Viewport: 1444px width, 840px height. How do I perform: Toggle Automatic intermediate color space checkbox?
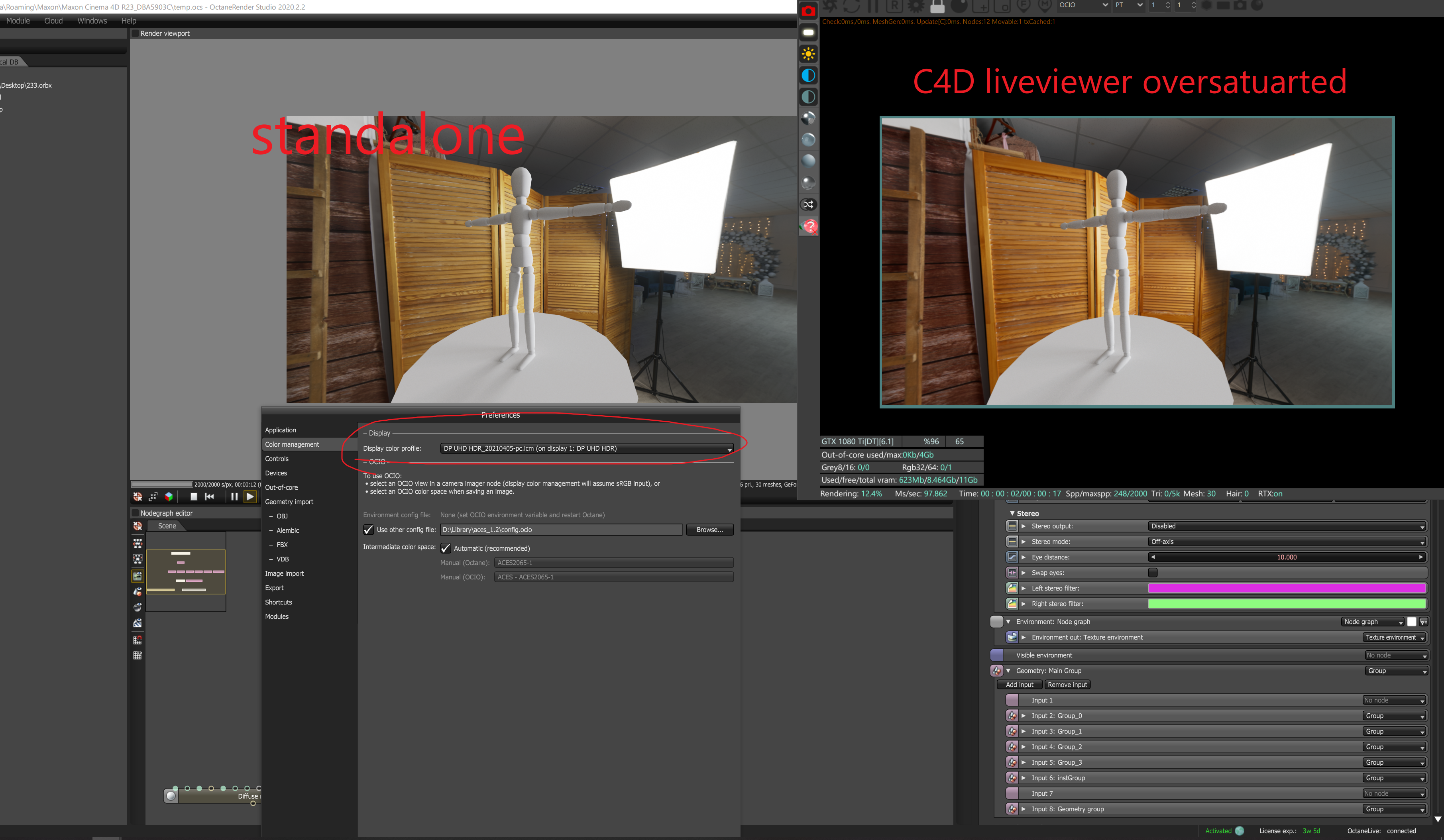(x=445, y=548)
